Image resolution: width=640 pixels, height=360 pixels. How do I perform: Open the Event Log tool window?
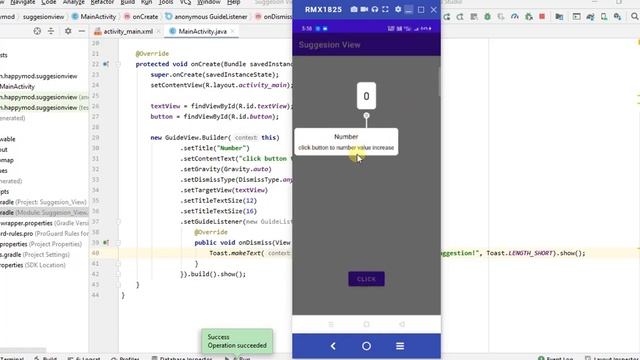point(556,358)
